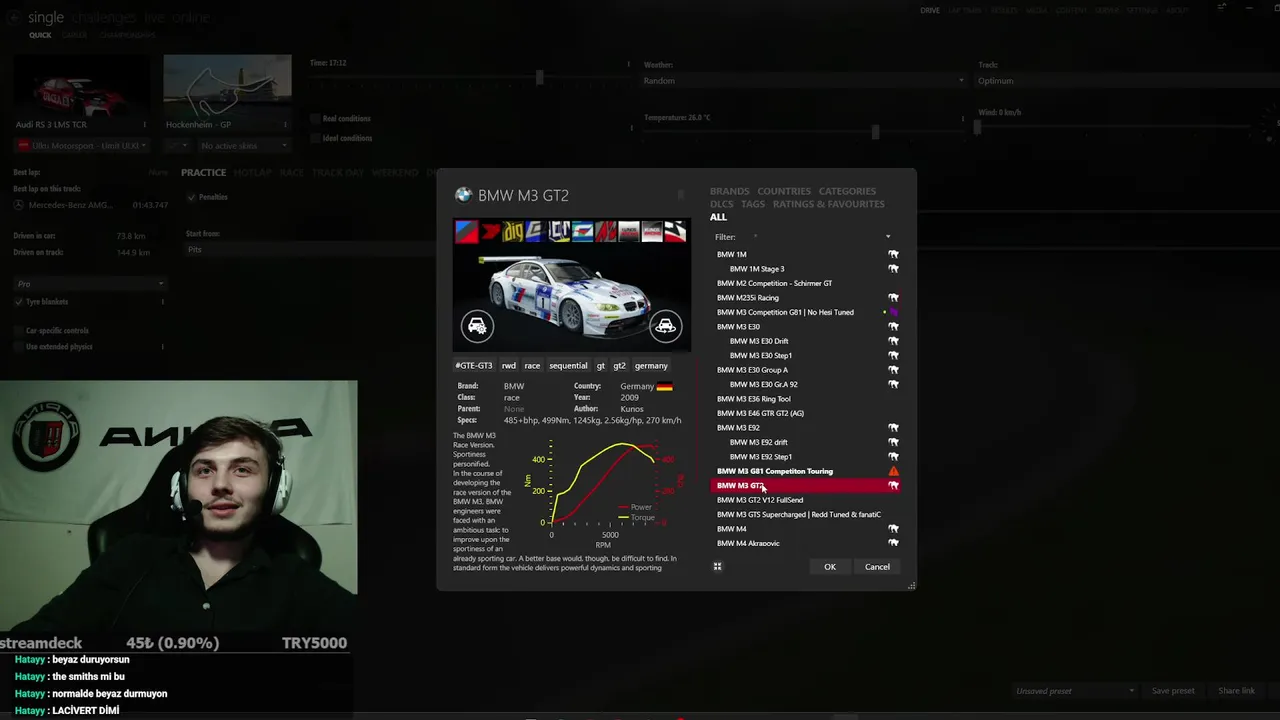Image resolution: width=1280 pixels, height=720 pixels.
Task: Click the Kunos horse icon on BMW M4 row
Action: [894, 529]
